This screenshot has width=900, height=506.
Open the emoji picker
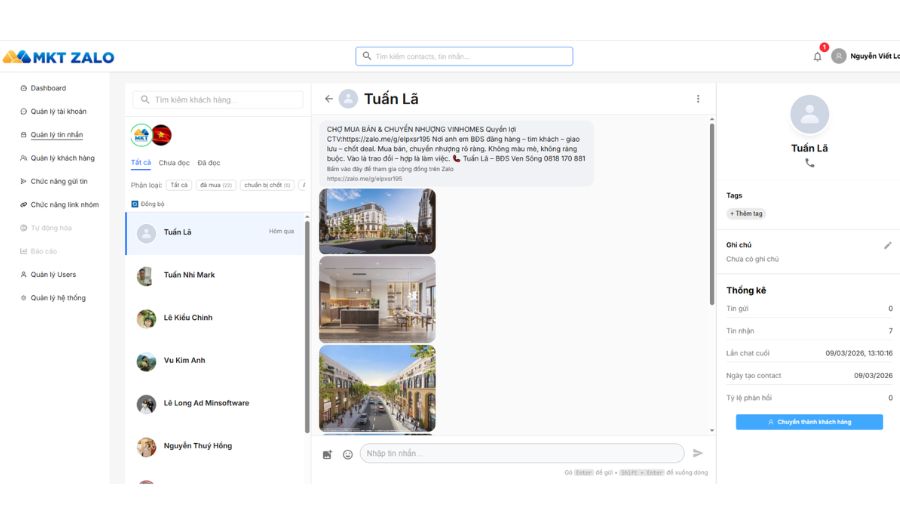tap(348, 454)
